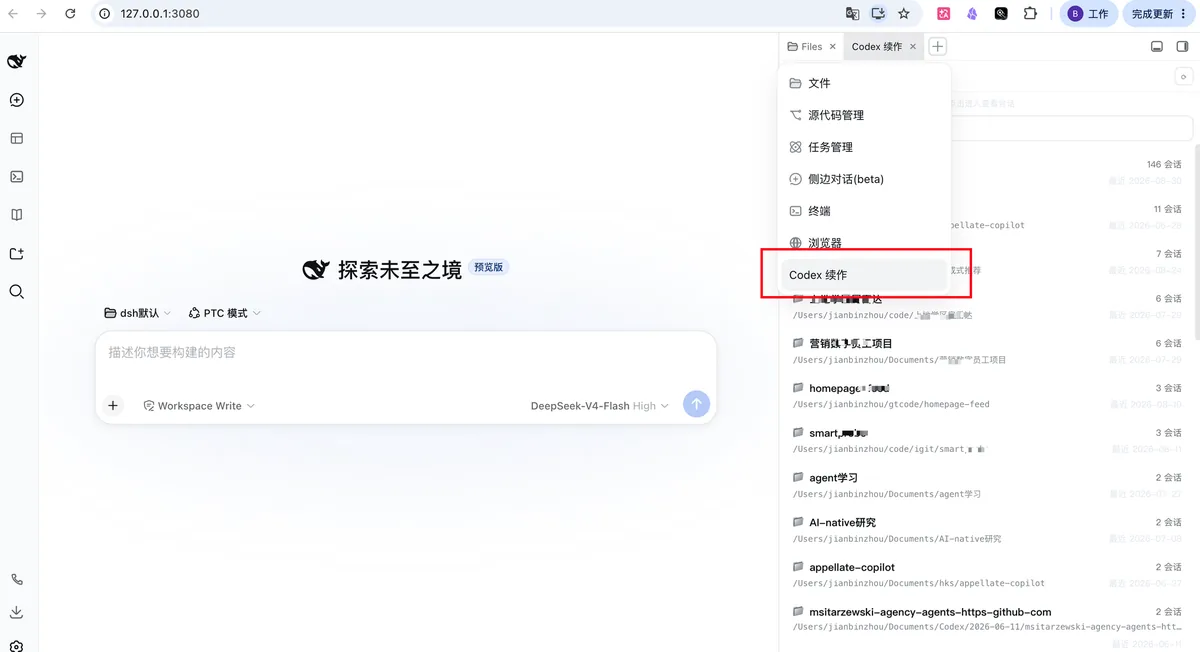This screenshot has height=652, width=1200.
Task: Open the smart project row
Action: (x=987, y=440)
